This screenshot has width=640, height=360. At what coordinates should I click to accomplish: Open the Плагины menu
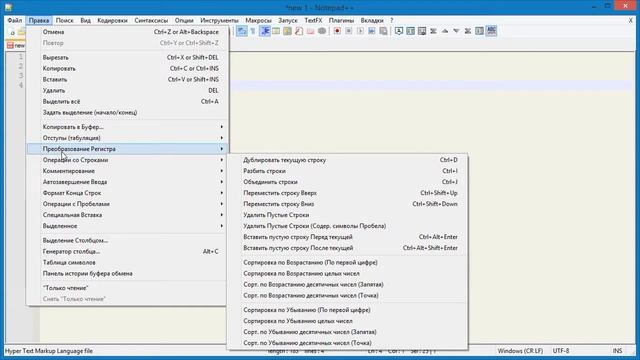(x=341, y=20)
